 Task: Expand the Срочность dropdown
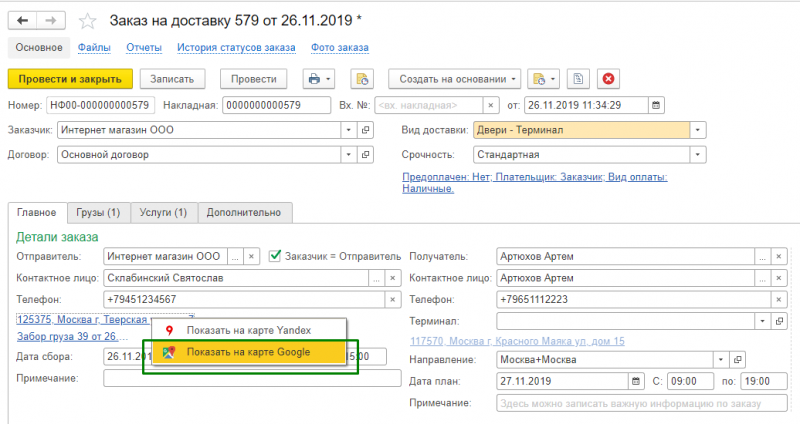698,155
